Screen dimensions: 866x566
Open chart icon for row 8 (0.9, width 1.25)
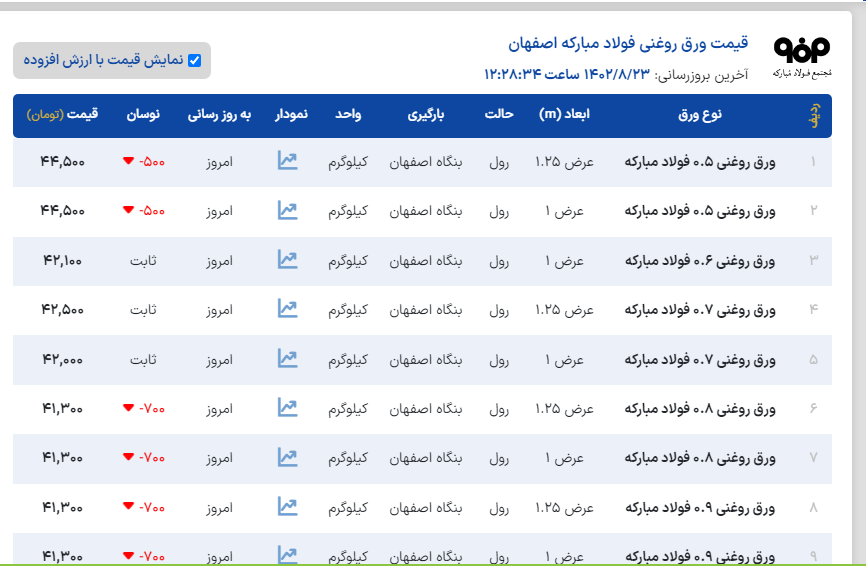pyautogui.click(x=287, y=506)
